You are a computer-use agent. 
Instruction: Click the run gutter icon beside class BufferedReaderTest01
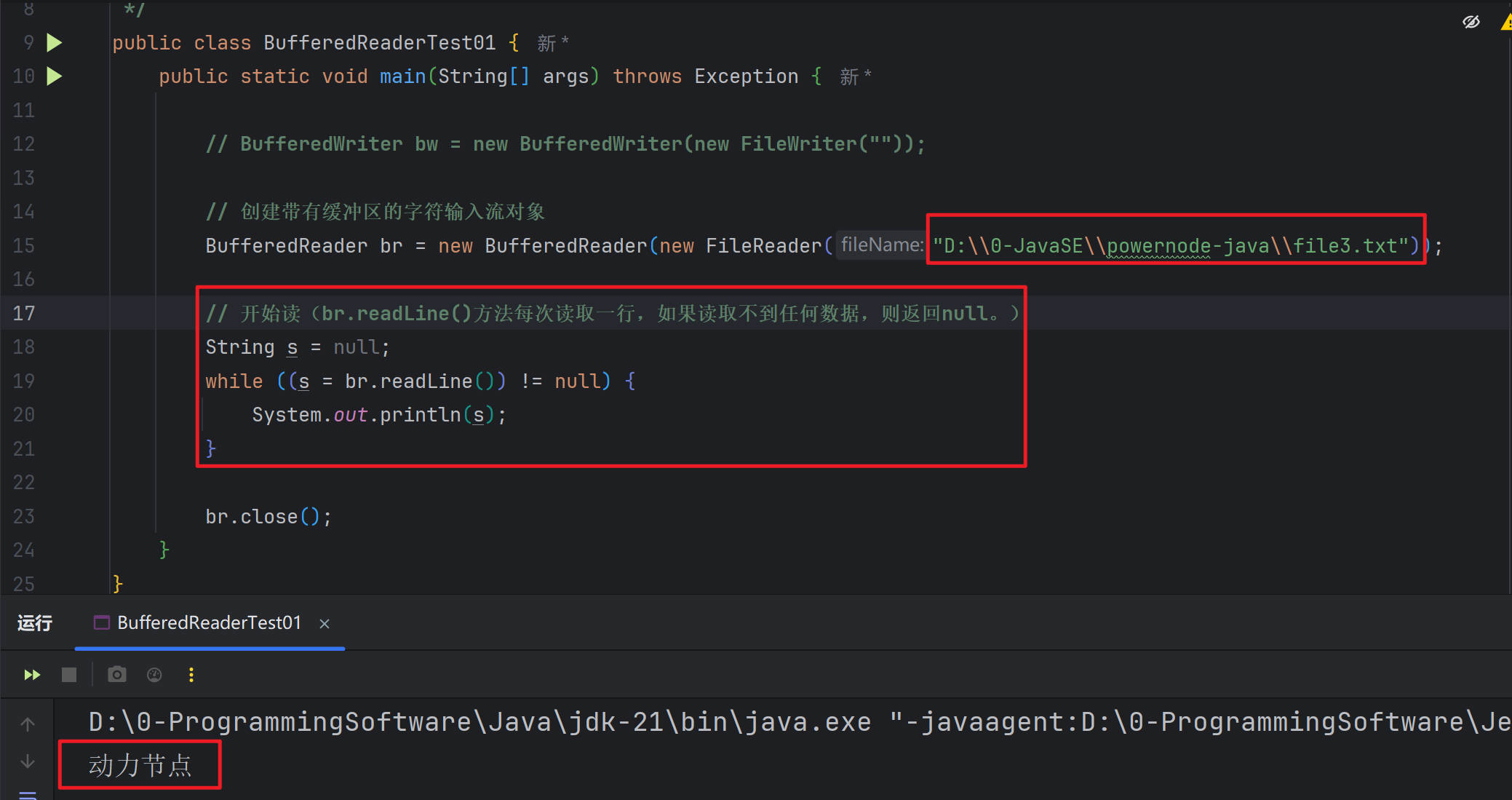(55, 43)
